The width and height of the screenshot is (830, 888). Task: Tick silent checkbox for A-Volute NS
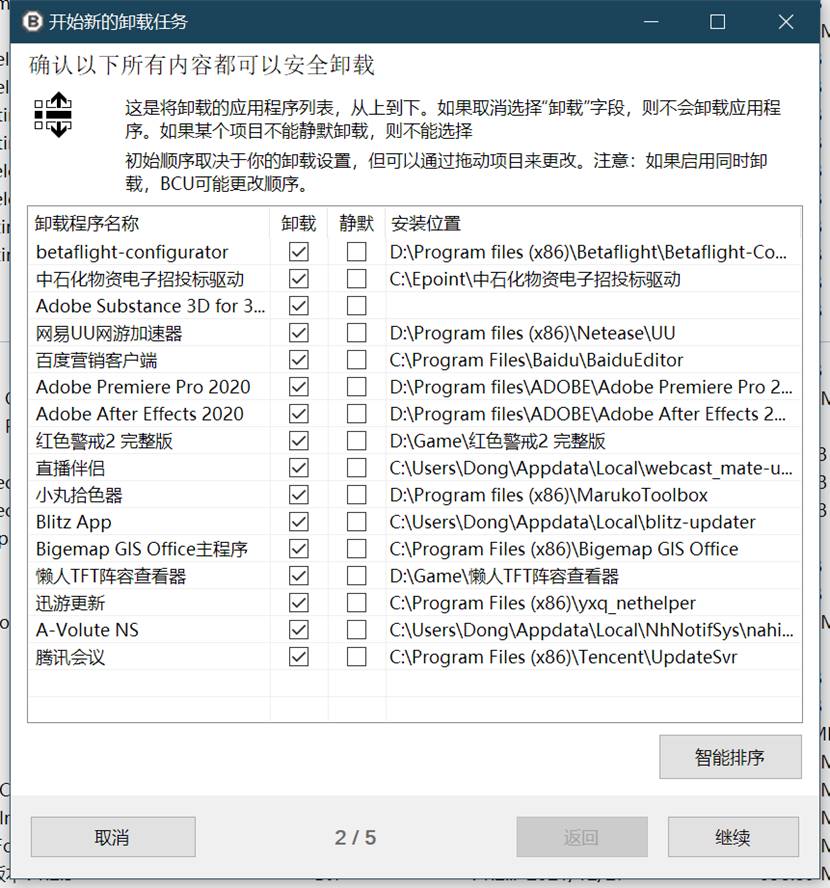pos(357,630)
